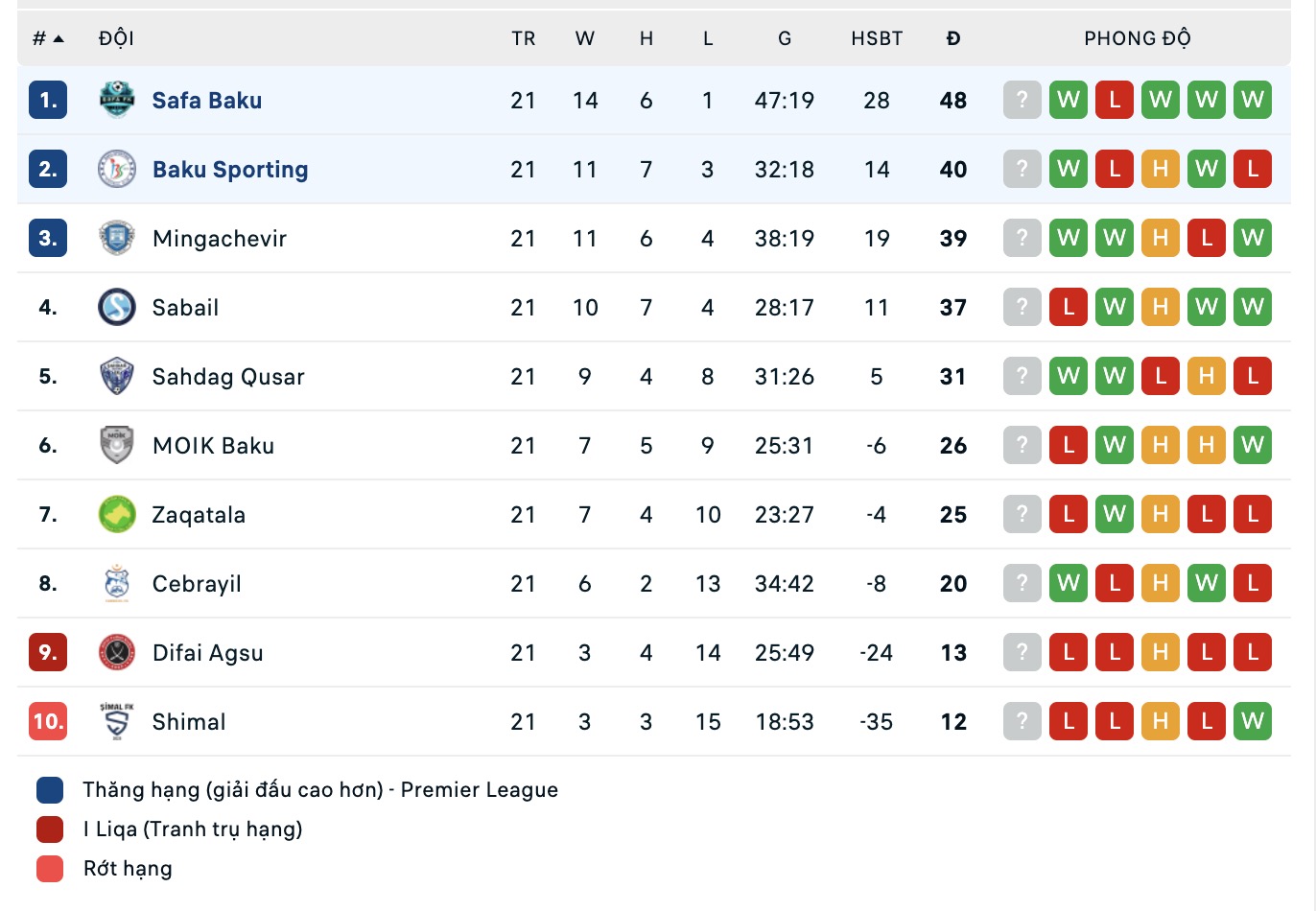Select the Baku Sporting team crest
This screenshot has width=1316, height=911.
(115, 169)
